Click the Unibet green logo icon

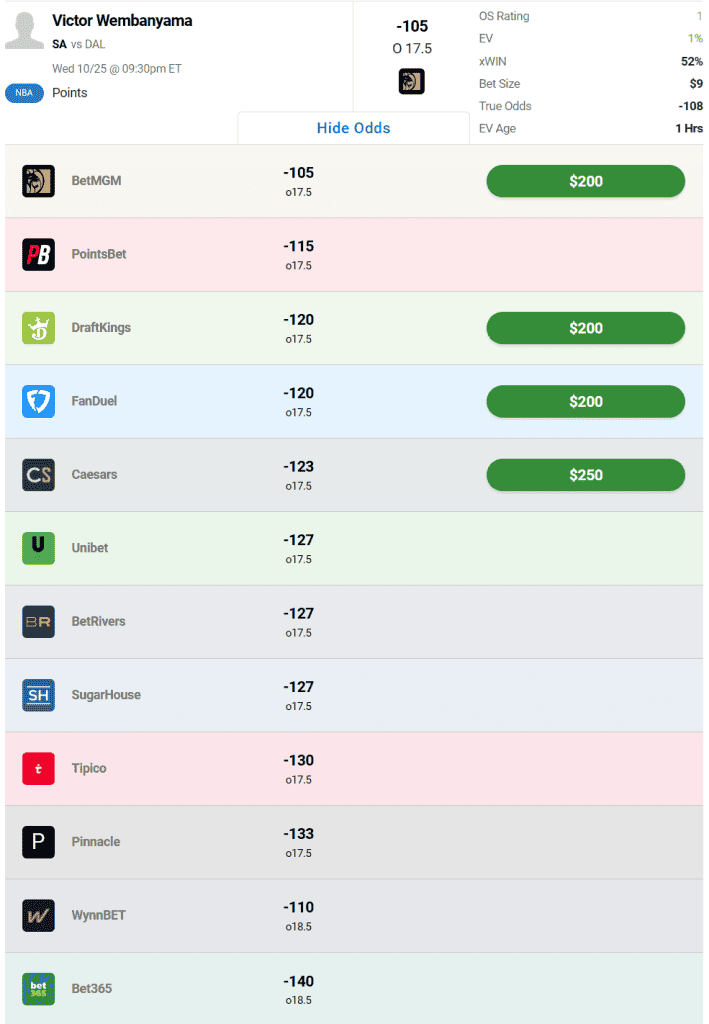(38, 548)
